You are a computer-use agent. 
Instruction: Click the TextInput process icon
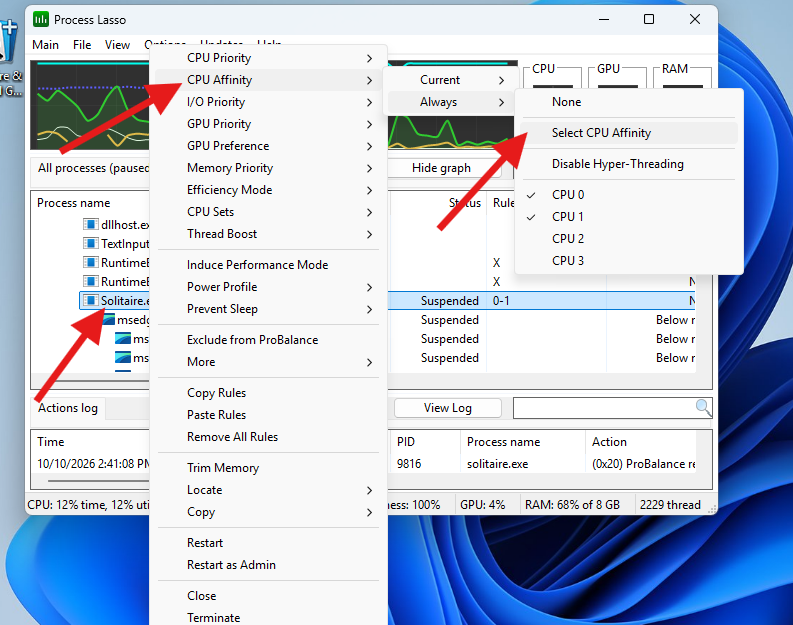click(x=91, y=243)
